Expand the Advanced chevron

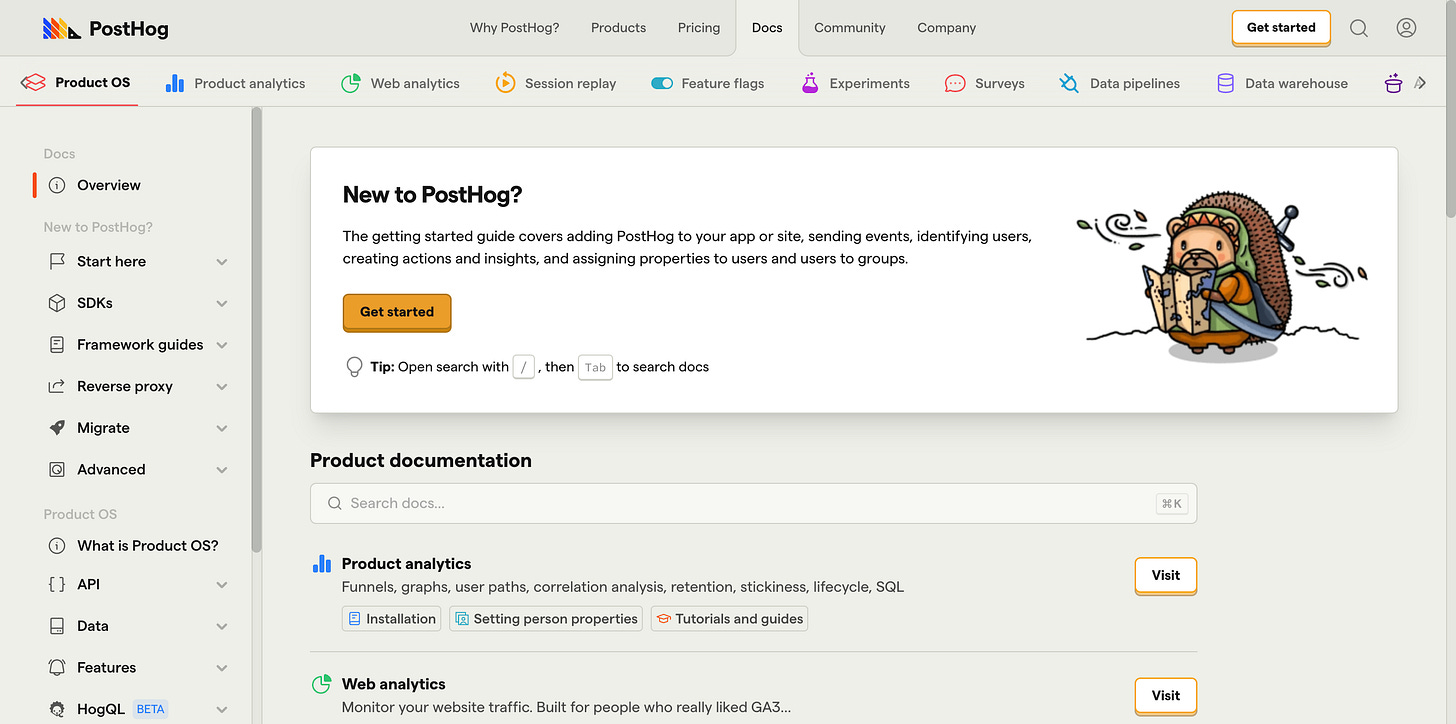coord(222,470)
